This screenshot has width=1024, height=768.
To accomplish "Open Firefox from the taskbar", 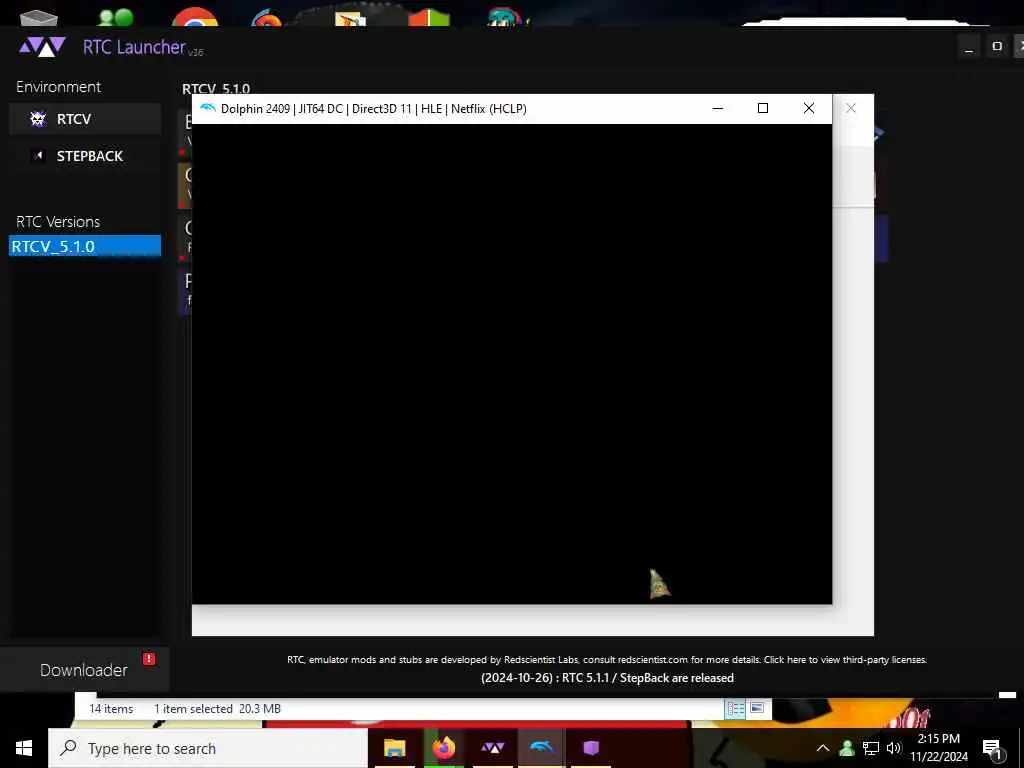I will coord(443,748).
